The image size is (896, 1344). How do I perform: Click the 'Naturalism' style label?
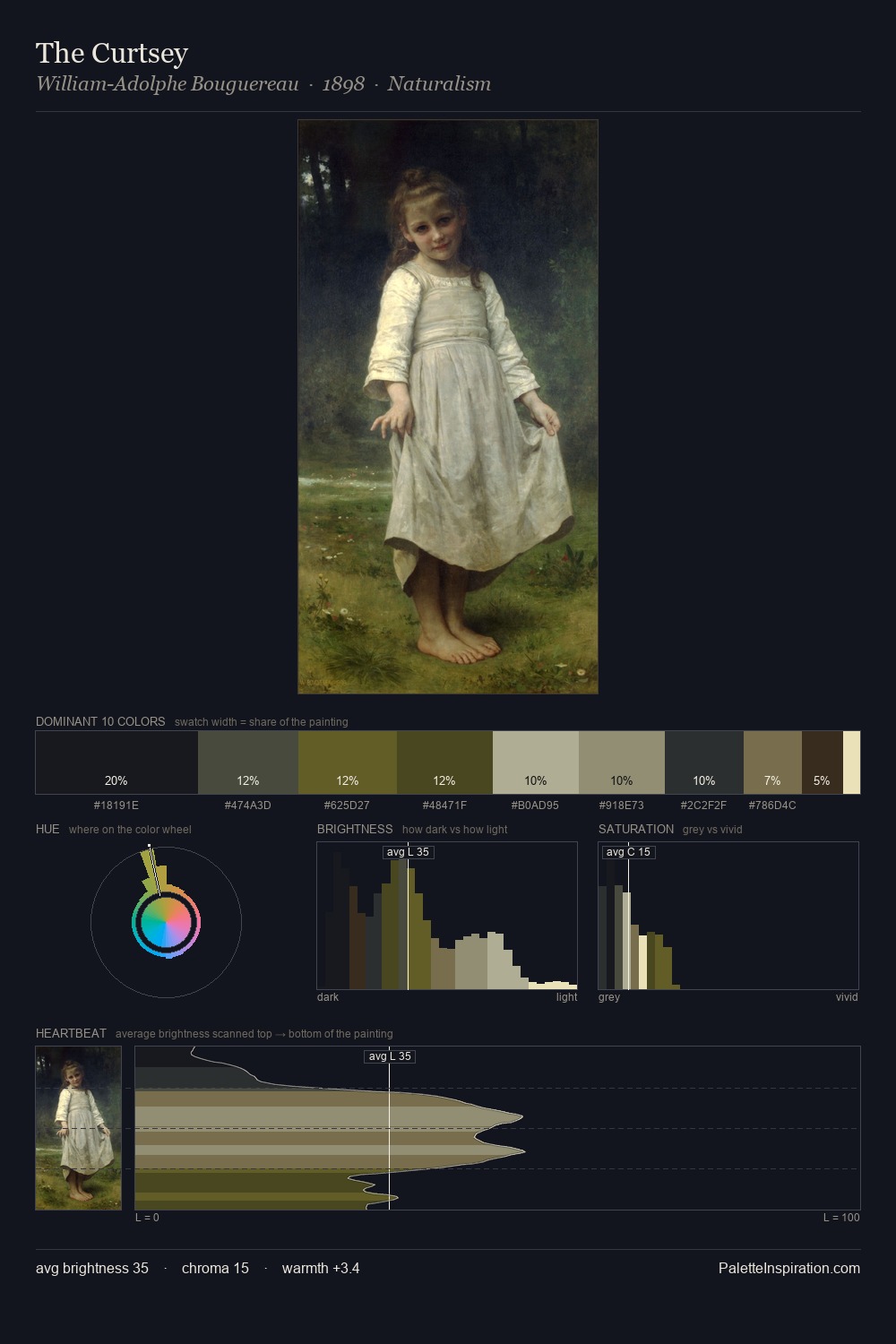439,84
